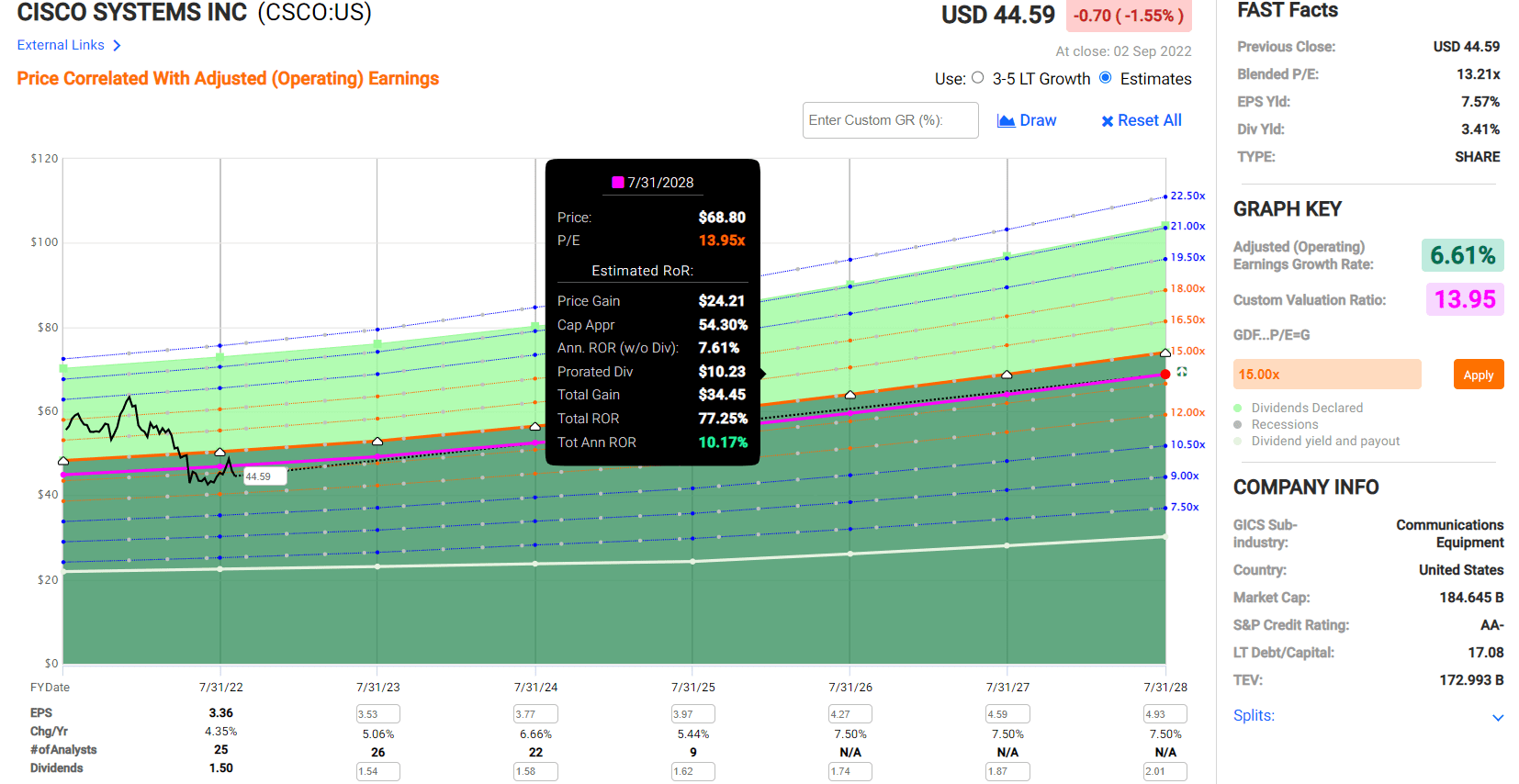1519x784 pixels.
Task: Select the 3-5 LT Growth radio option
Action: click(x=978, y=78)
